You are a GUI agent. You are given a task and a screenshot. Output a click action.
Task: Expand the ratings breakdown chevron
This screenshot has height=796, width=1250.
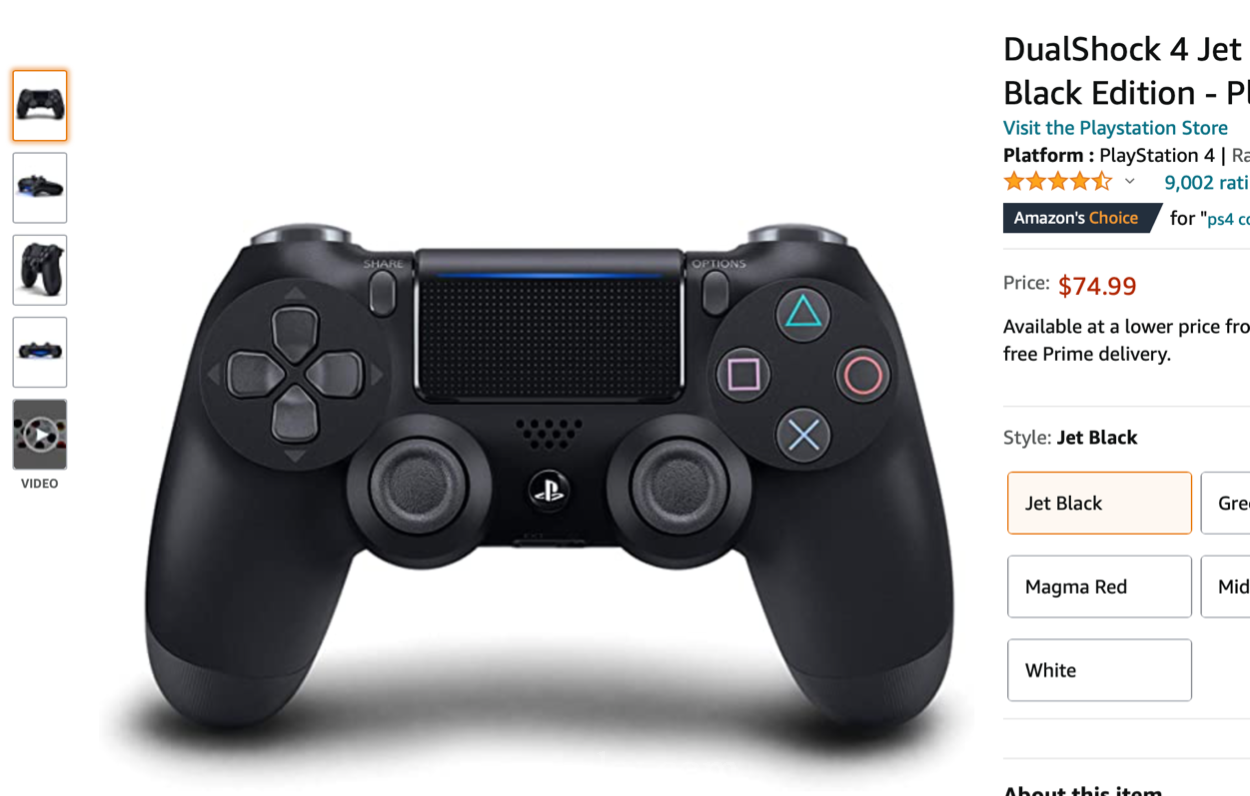pyautogui.click(x=1130, y=182)
